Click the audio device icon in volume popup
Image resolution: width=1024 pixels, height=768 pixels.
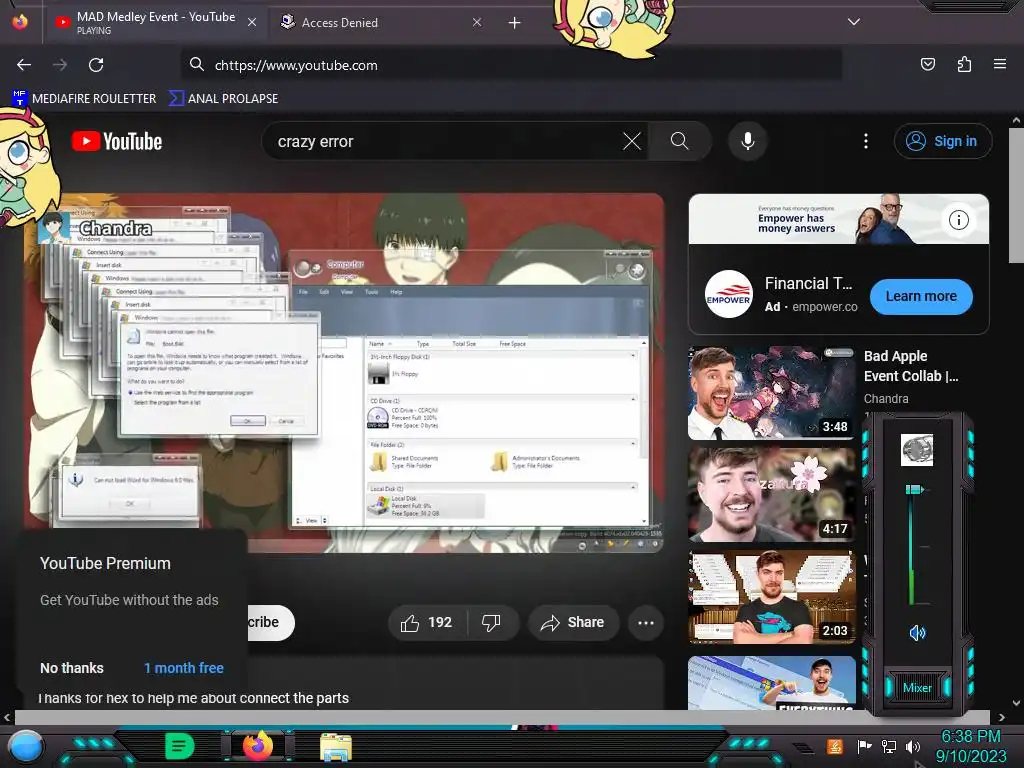tap(917, 450)
